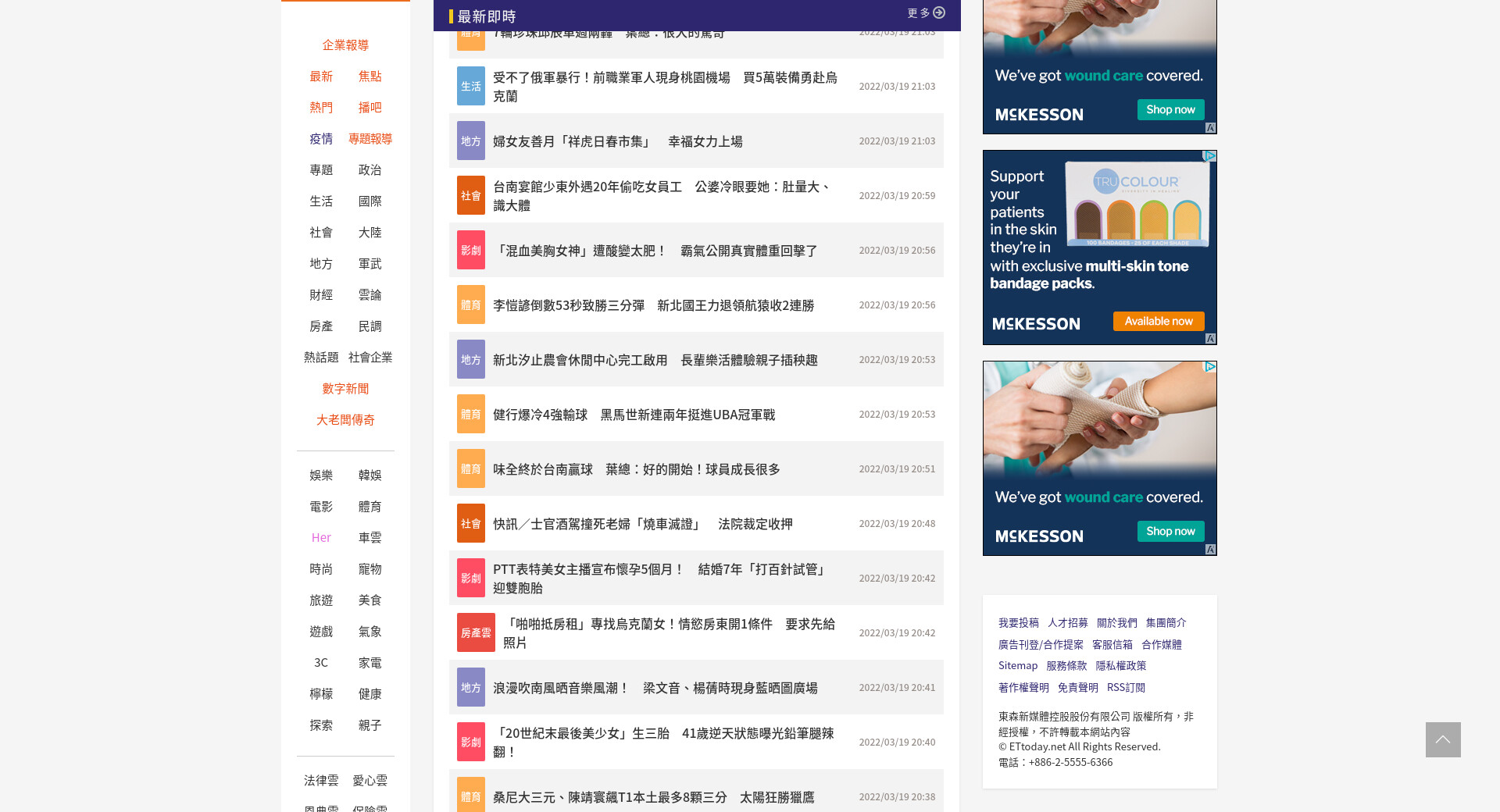The image size is (1500, 812).
Task: Open 快訊 士官酒駕撞死老婦 headline
Action: coord(642,524)
